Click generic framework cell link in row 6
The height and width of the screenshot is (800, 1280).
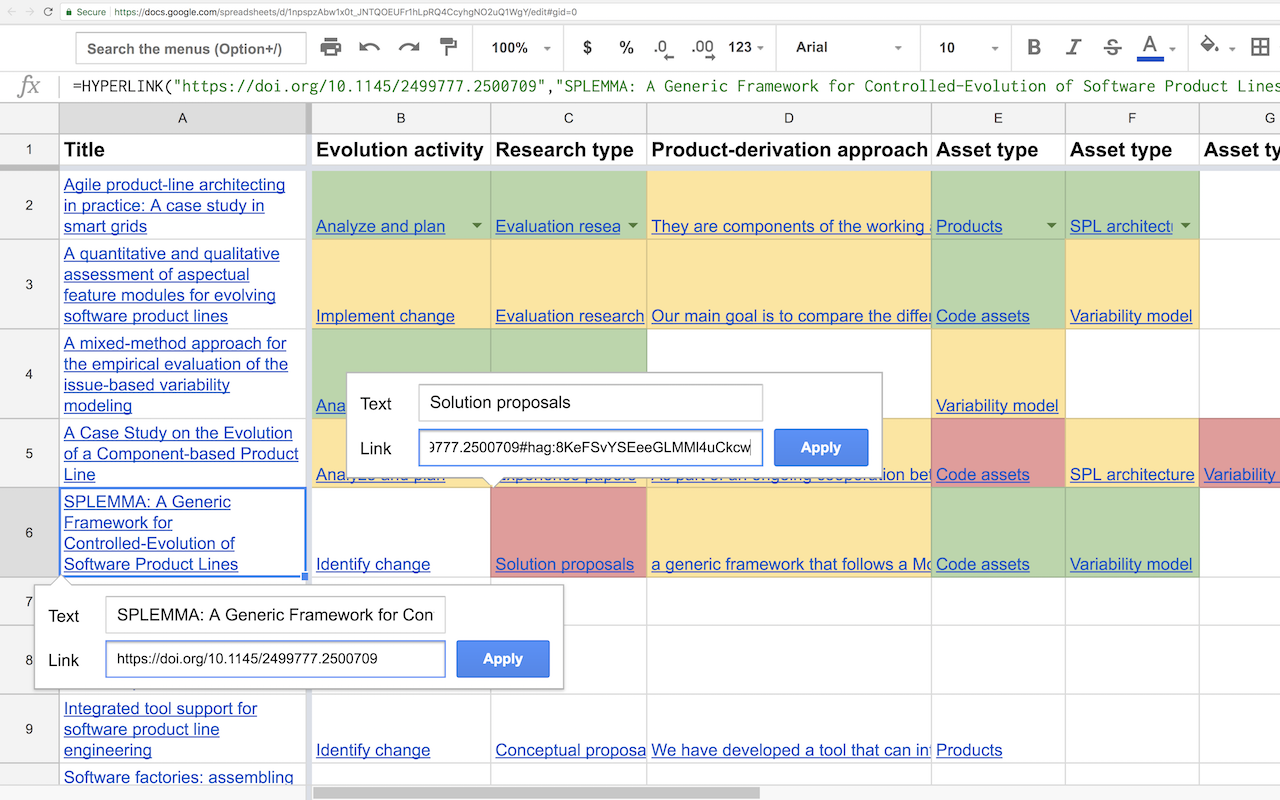click(791, 564)
